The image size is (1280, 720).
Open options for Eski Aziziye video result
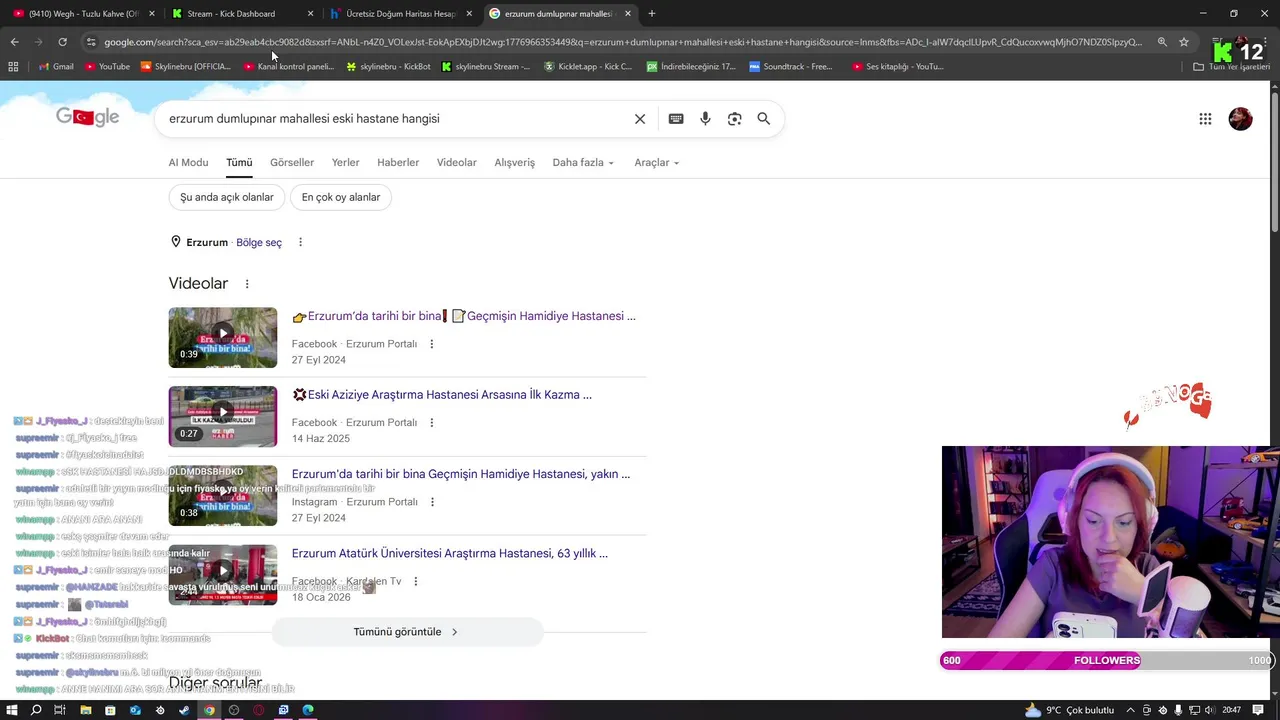click(432, 423)
